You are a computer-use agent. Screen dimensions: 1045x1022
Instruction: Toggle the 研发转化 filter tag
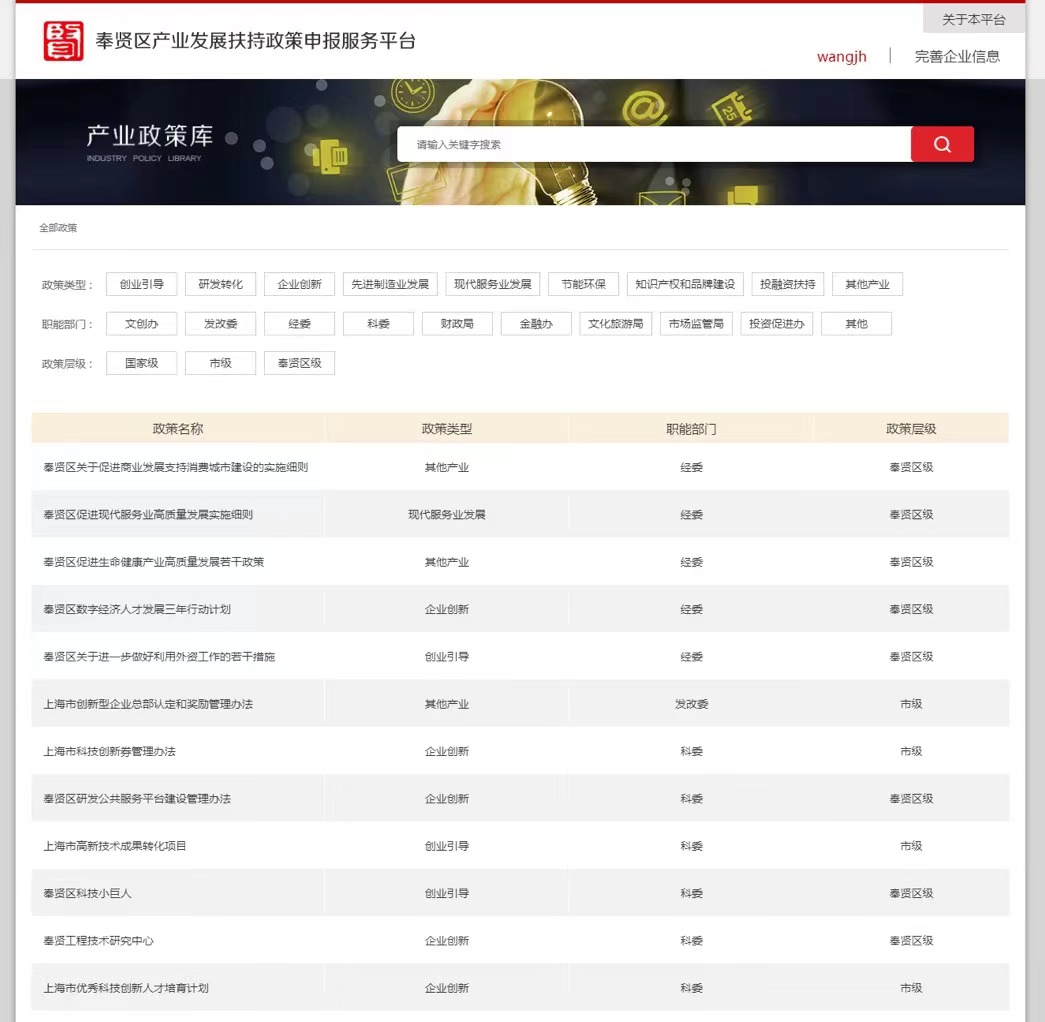[220, 284]
